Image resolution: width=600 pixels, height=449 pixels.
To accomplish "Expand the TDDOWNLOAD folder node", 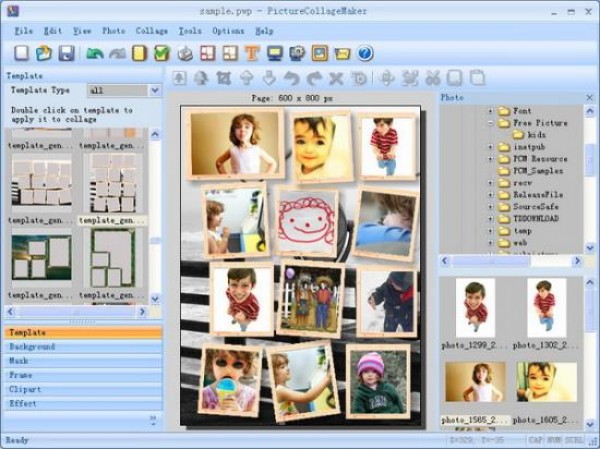I will [490, 219].
